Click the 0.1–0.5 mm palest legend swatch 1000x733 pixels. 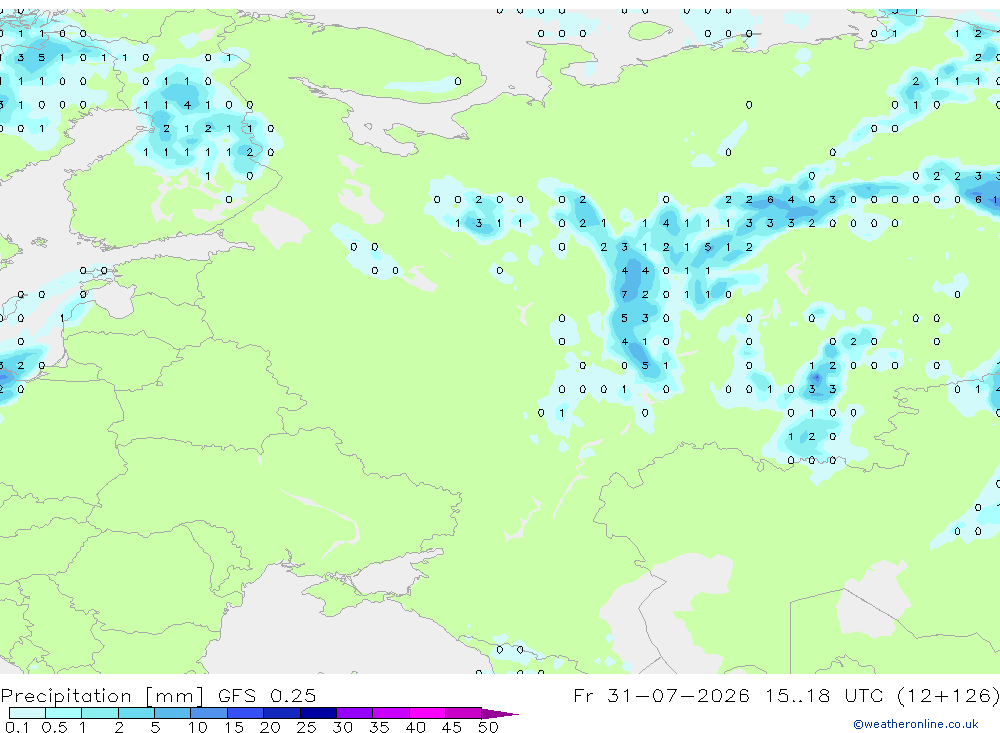pyautogui.click(x=27, y=713)
